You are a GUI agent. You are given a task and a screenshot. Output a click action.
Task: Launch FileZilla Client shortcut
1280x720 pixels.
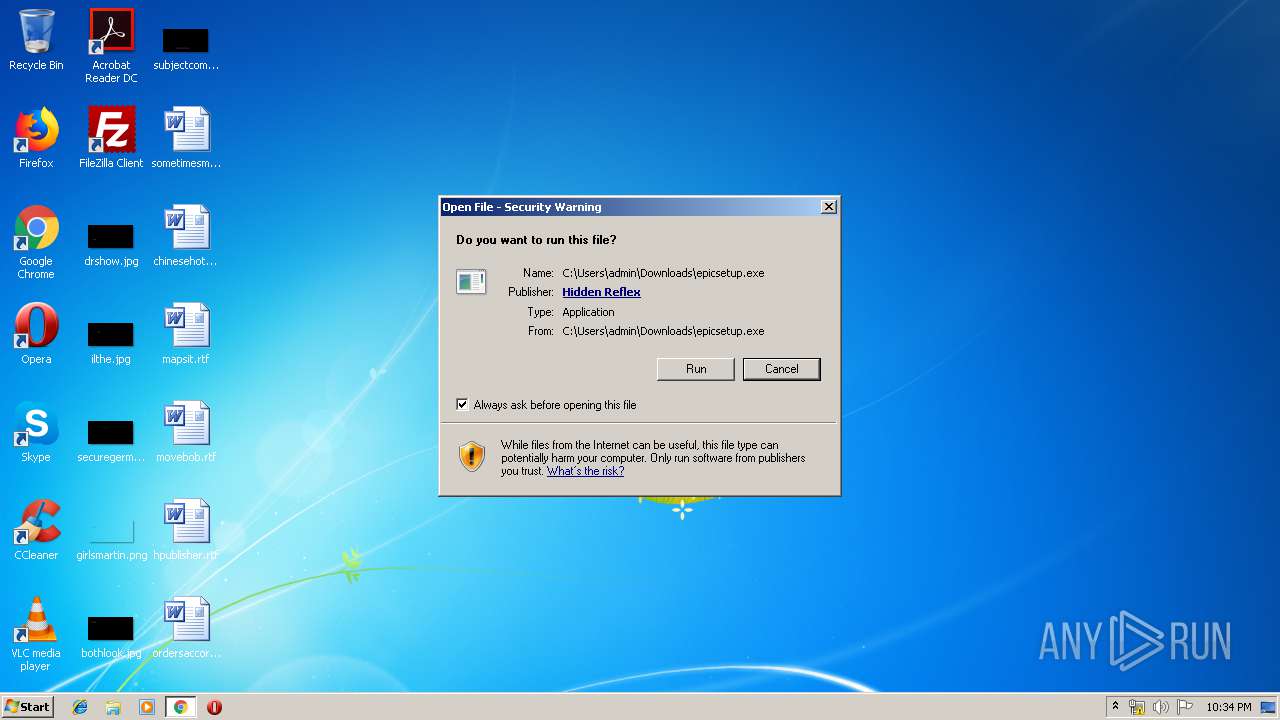coord(111,138)
